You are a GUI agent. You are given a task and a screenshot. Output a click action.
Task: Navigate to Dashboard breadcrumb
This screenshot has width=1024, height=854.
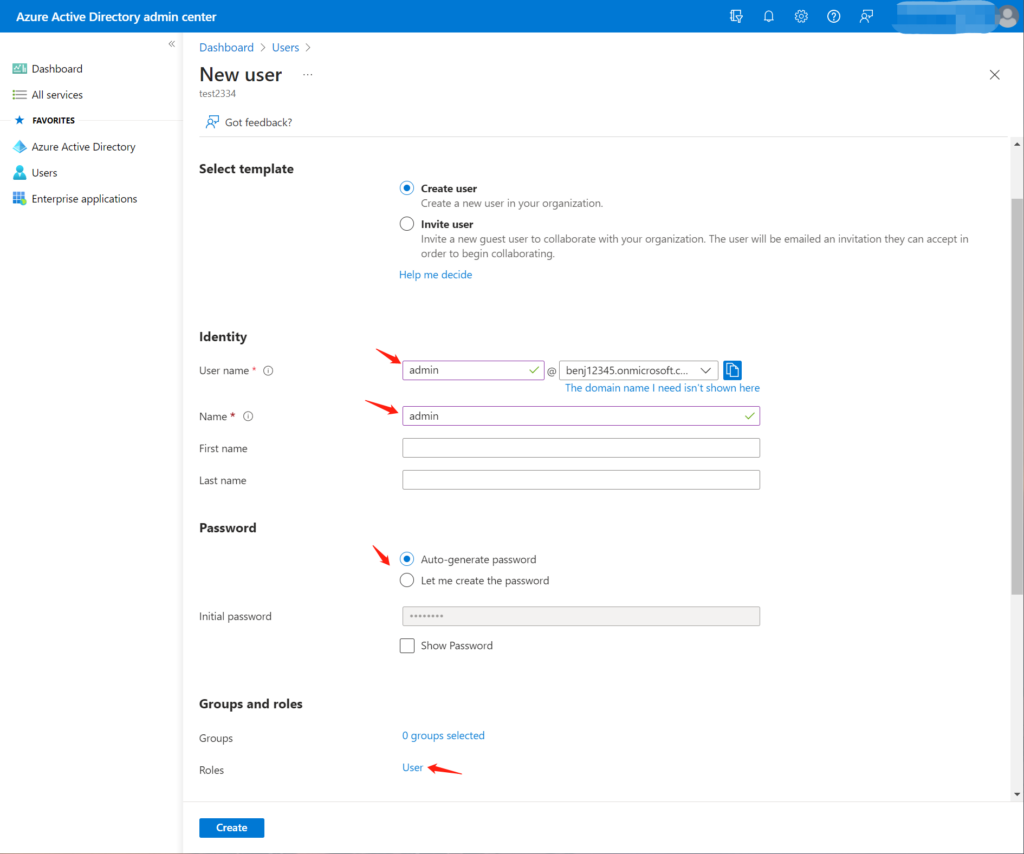[226, 47]
